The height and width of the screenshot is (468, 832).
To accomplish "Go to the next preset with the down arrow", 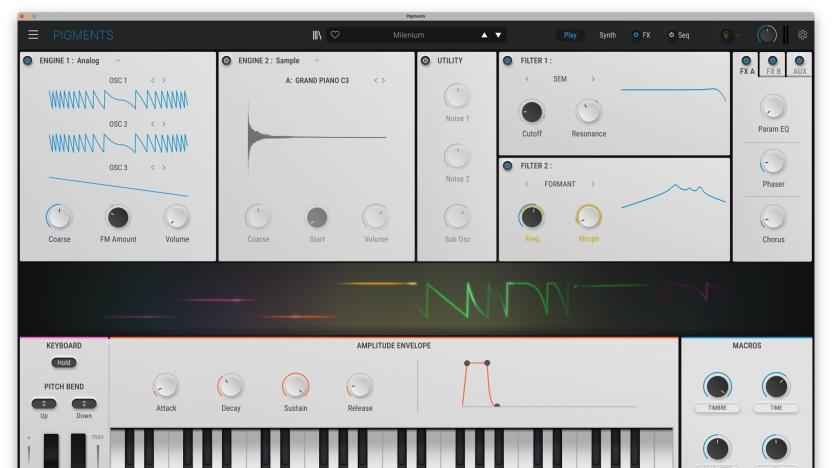I will [500, 35].
